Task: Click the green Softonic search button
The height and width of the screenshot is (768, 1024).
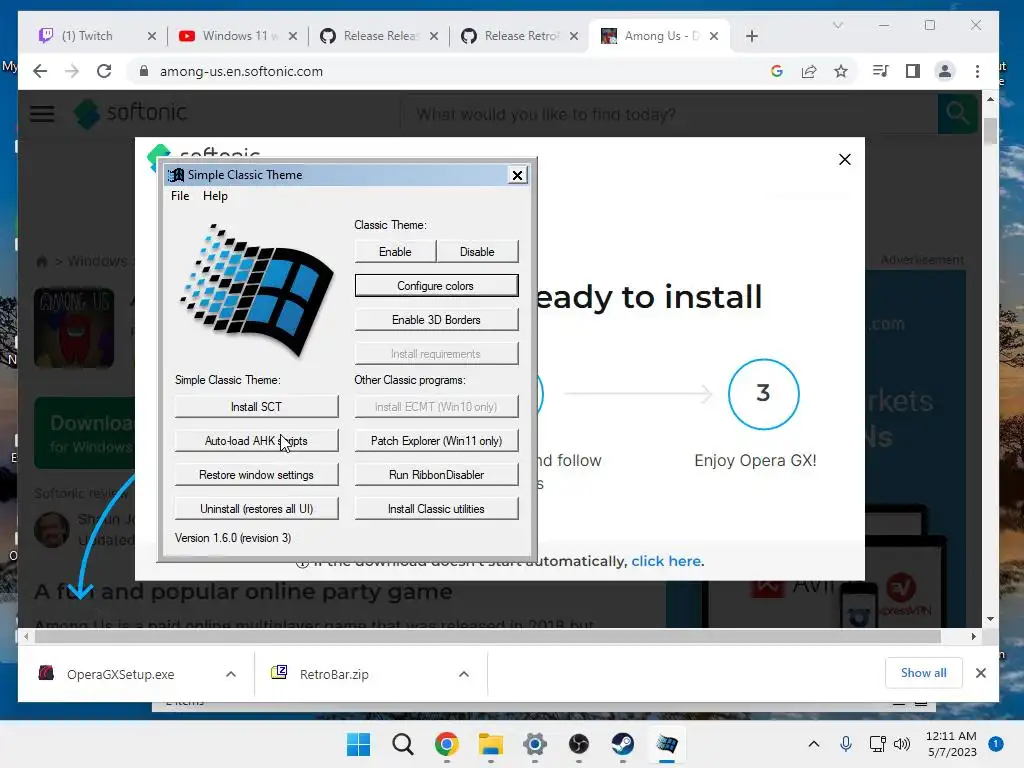Action: pos(957,114)
